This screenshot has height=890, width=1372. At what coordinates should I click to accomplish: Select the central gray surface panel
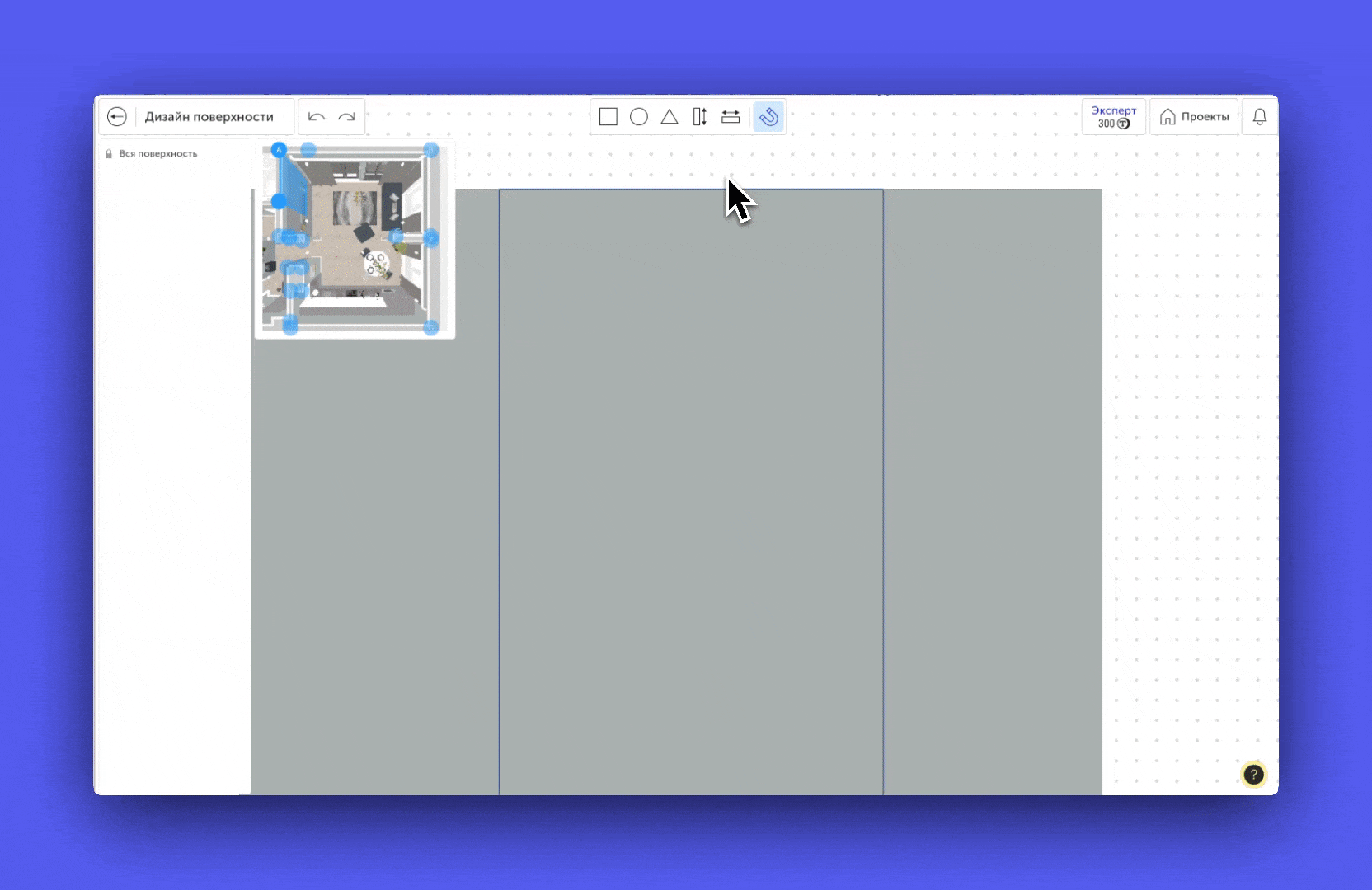pyautogui.click(x=691, y=492)
